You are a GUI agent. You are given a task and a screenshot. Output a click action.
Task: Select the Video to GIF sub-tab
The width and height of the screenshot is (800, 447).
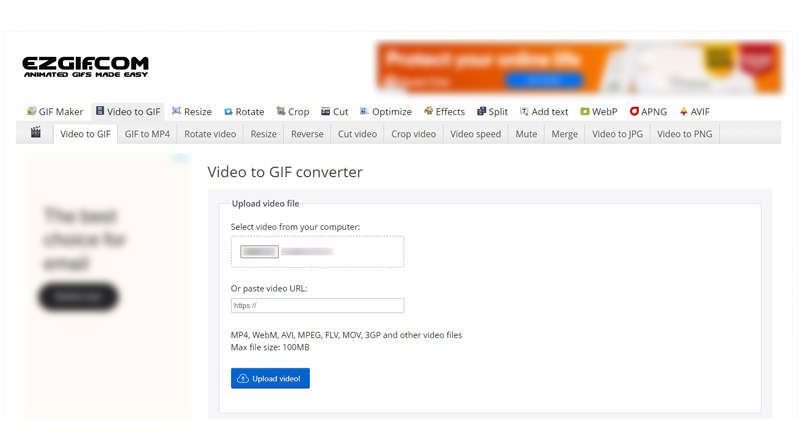point(85,134)
